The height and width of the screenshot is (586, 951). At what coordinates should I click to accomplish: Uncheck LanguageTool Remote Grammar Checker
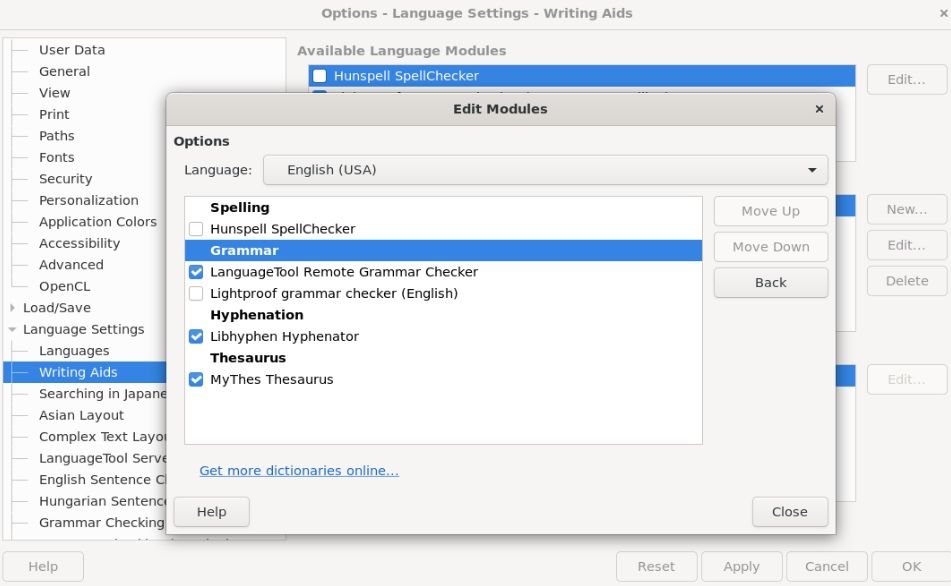pyautogui.click(x=196, y=272)
